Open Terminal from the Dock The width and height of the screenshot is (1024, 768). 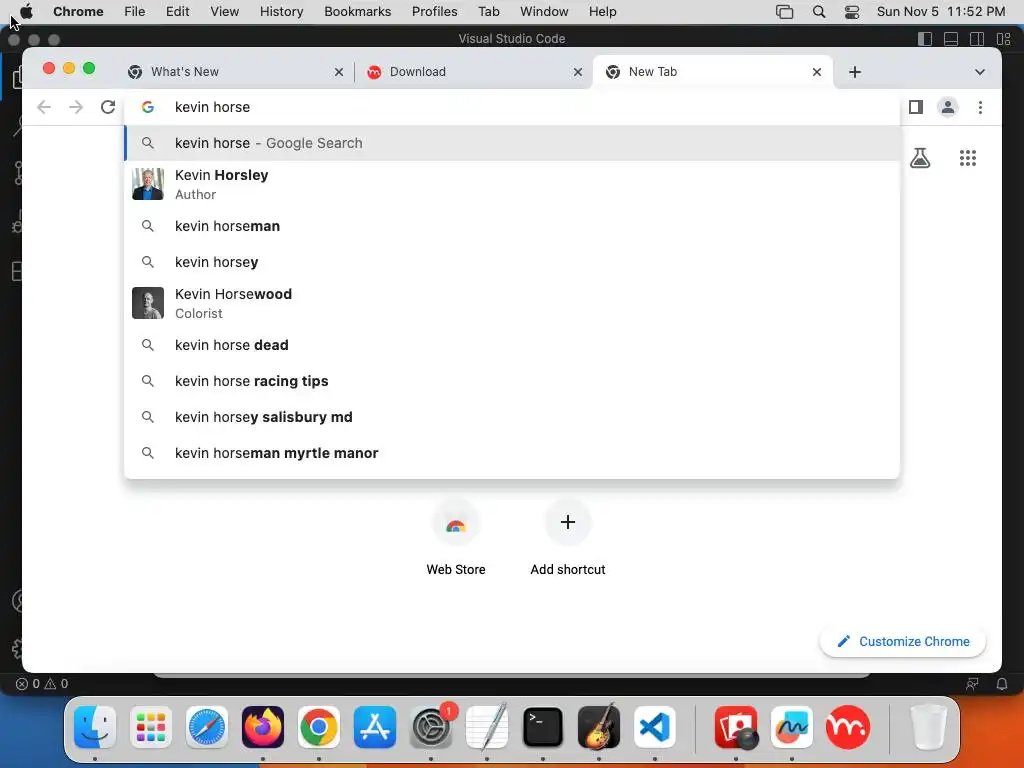(543, 727)
